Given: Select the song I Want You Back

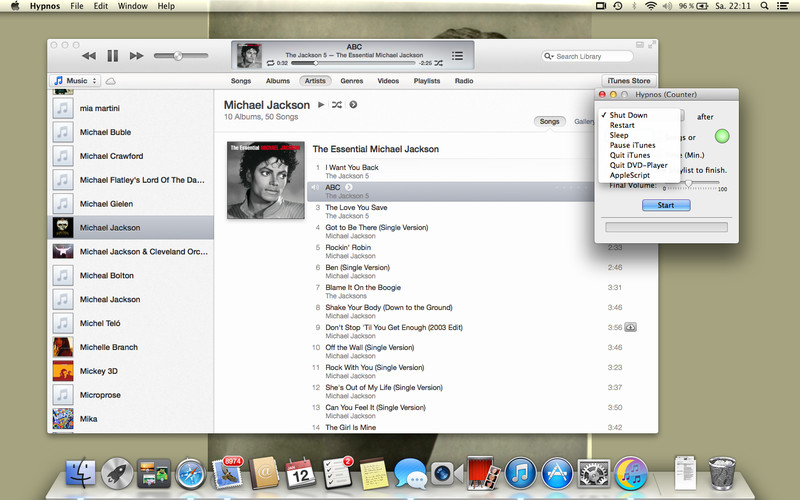Looking at the screenshot, I should click(x=352, y=167).
